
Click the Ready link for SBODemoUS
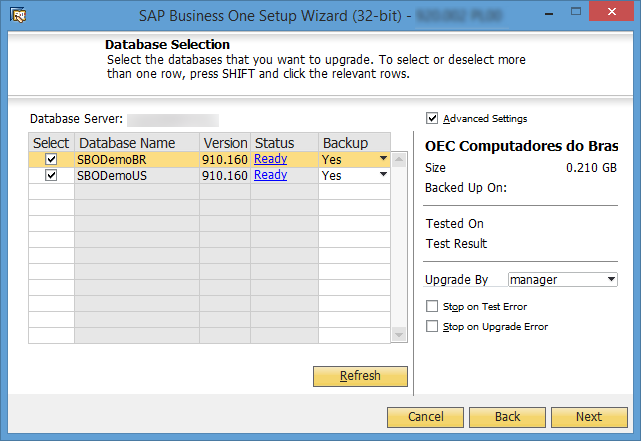pyautogui.click(x=270, y=175)
